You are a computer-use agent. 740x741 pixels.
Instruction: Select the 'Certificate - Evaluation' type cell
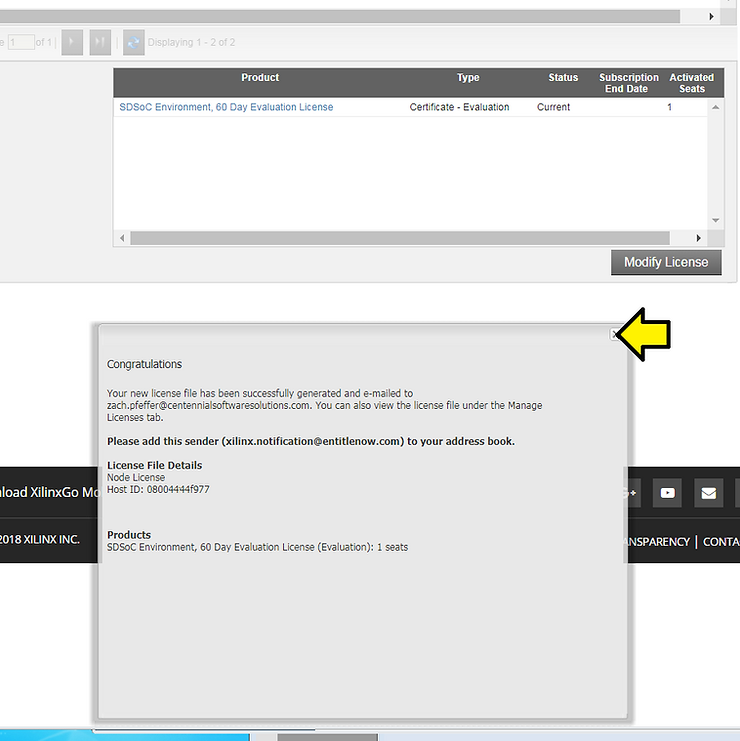click(459, 107)
